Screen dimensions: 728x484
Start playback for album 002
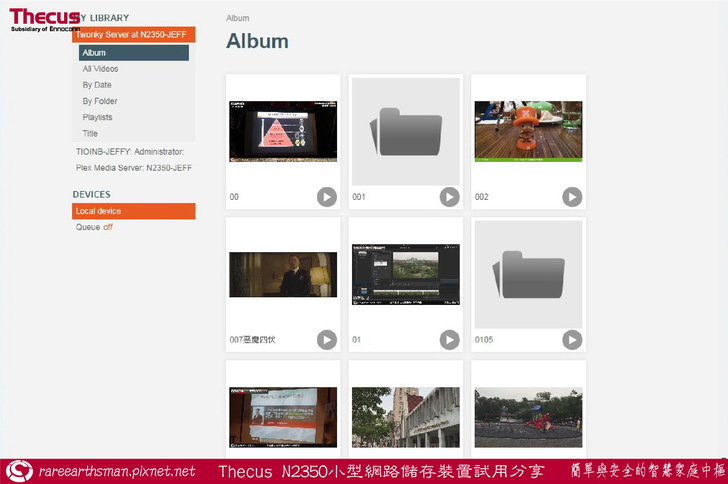pyautogui.click(x=571, y=197)
